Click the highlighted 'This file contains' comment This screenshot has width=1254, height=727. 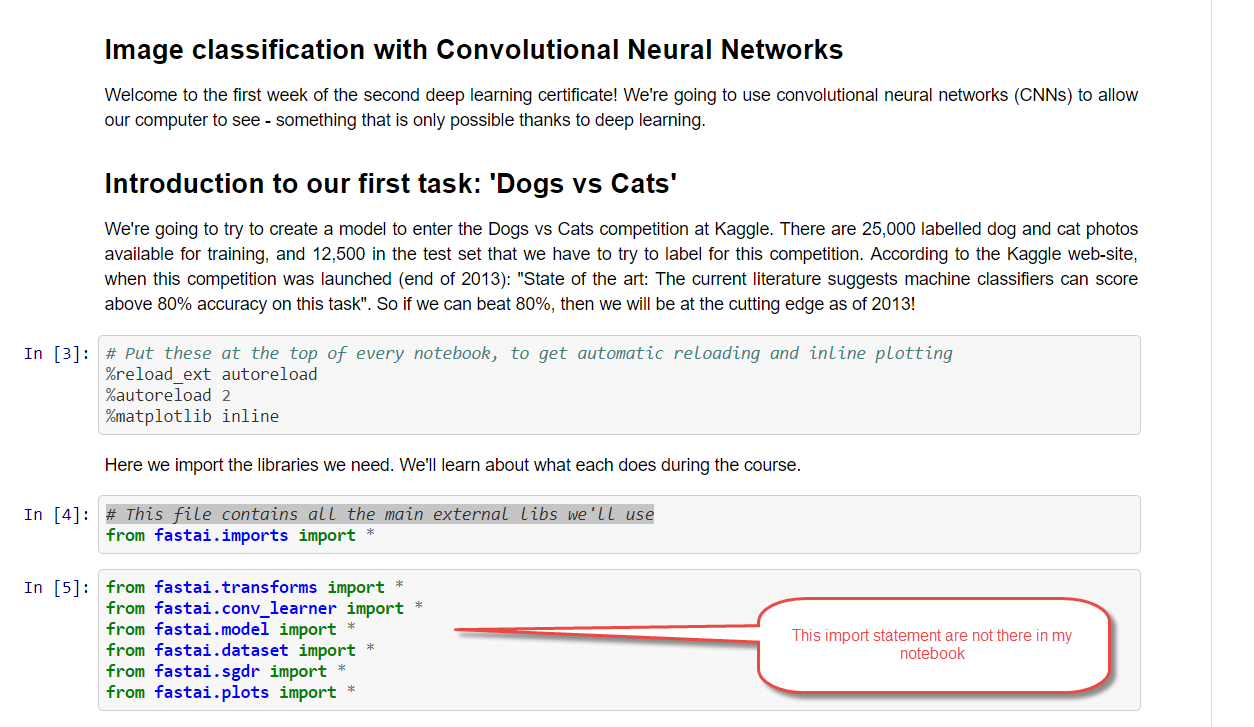click(380, 514)
